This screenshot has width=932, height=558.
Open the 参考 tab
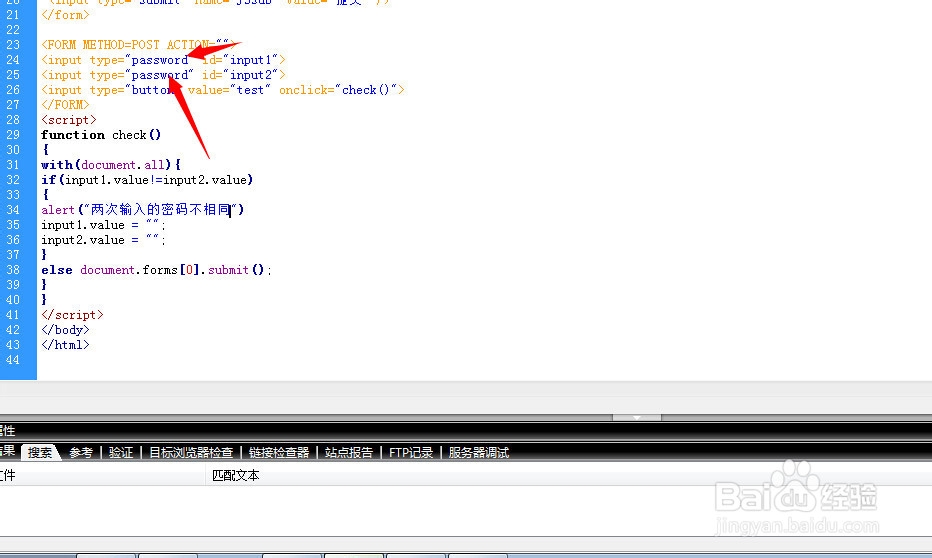click(81, 453)
